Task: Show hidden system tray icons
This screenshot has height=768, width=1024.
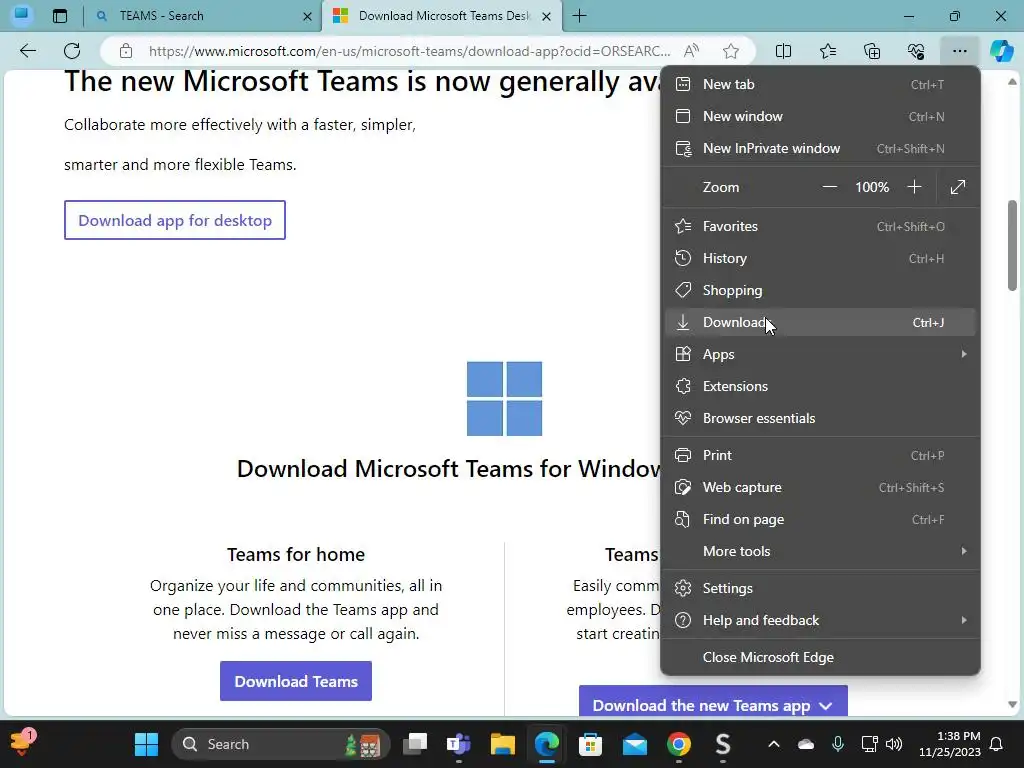Action: pyautogui.click(x=774, y=744)
